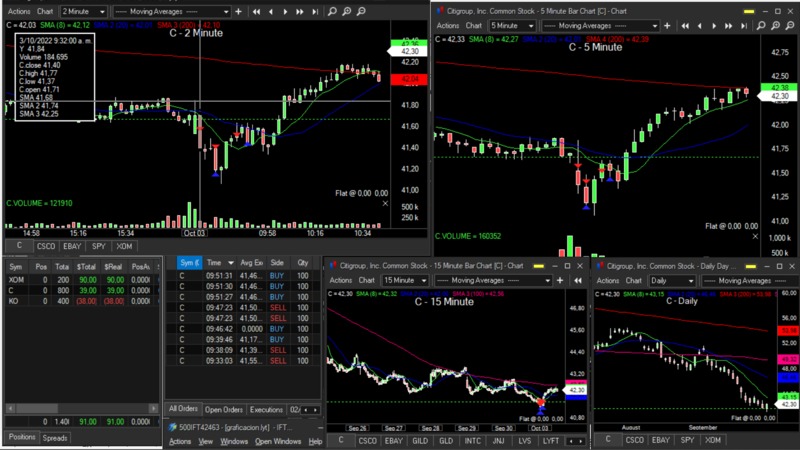Image resolution: width=800 pixels, height=450 pixels.
Task: Select the XOM row in positions table
Action: pyautogui.click(x=16, y=280)
